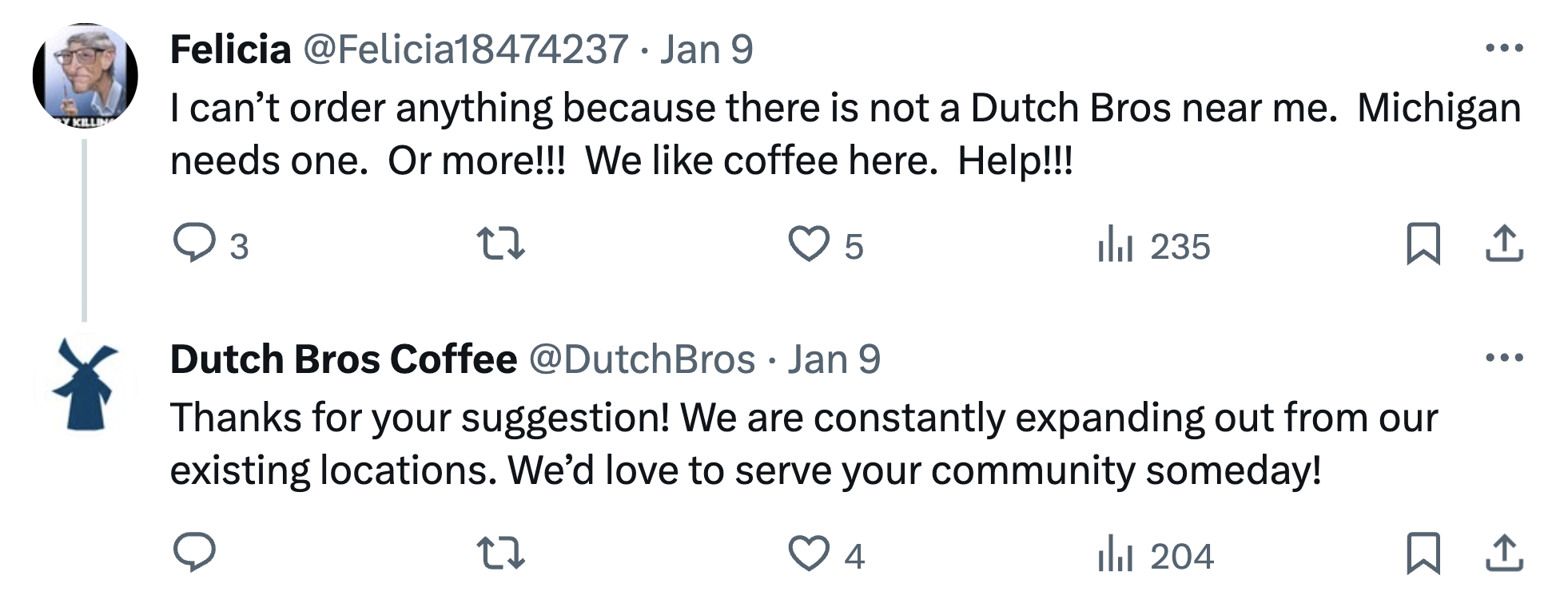Open the @DutchBros handle link
This screenshot has width=1568, height=607.
click(x=642, y=359)
